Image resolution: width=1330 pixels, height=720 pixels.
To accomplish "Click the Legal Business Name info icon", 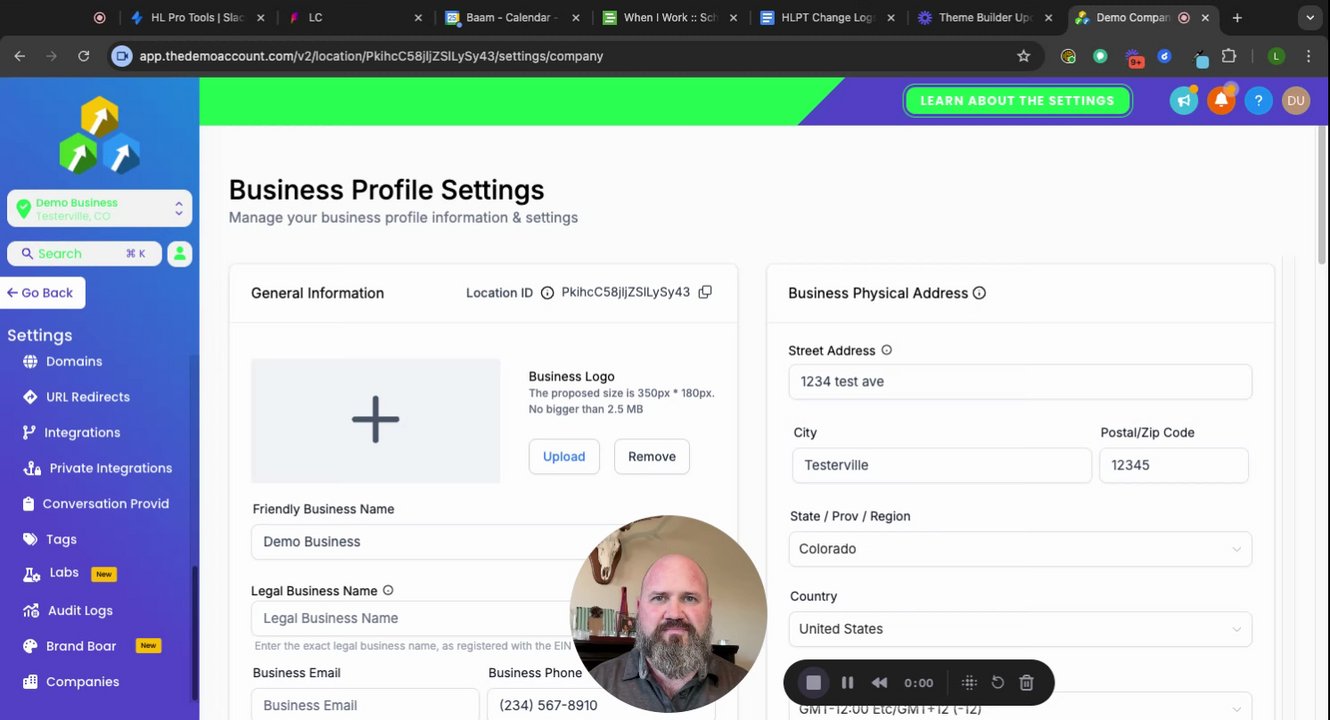I will click(388, 591).
